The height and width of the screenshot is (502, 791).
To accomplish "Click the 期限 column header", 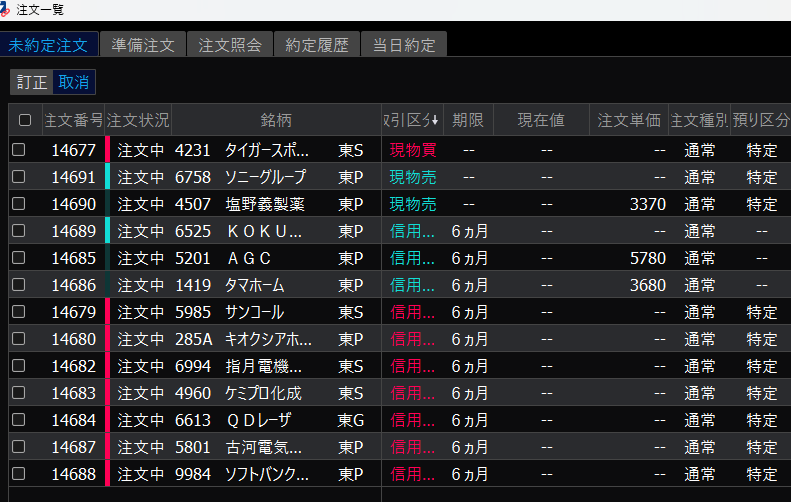I will coord(468,120).
